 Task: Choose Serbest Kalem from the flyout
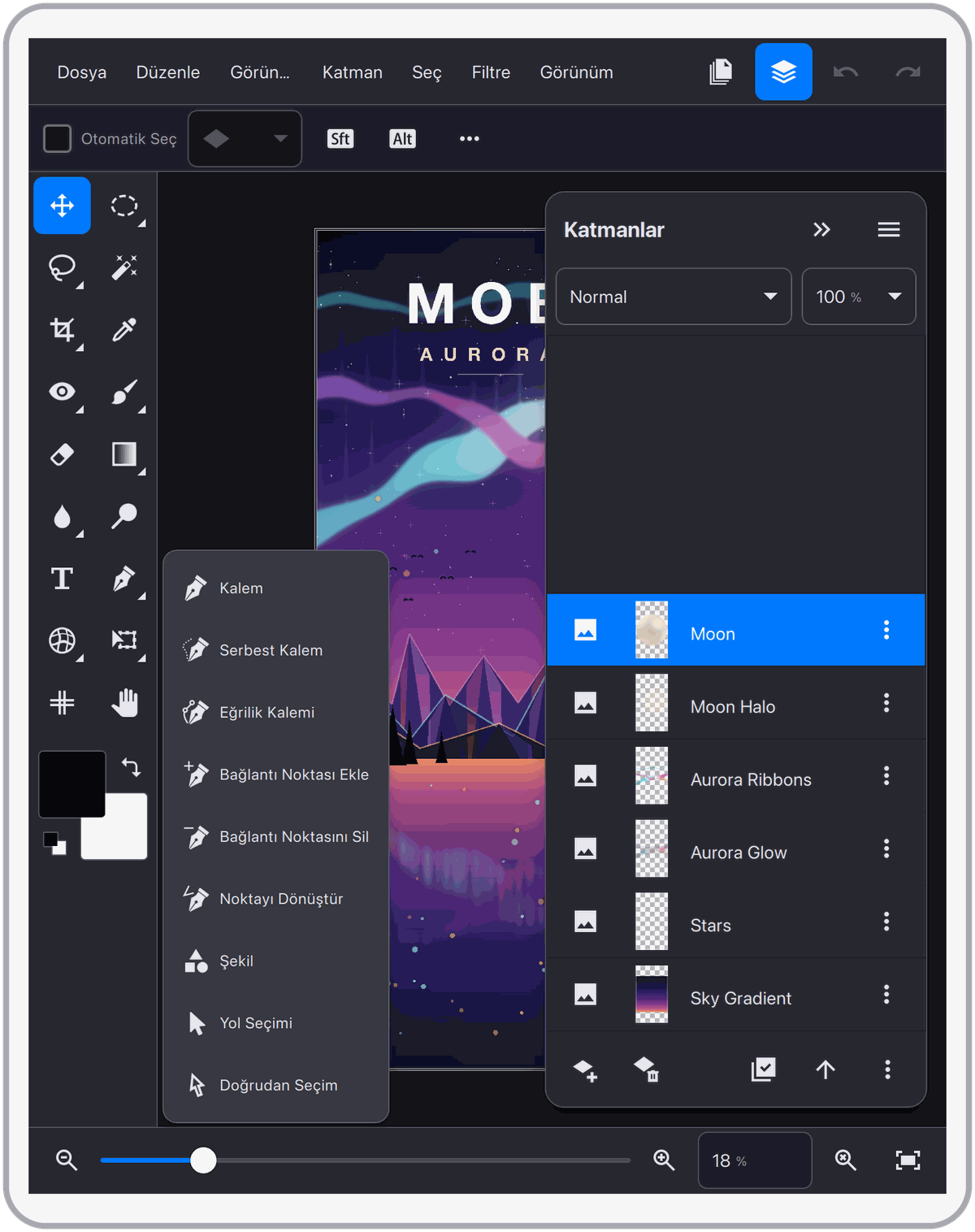[x=276, y=650]
